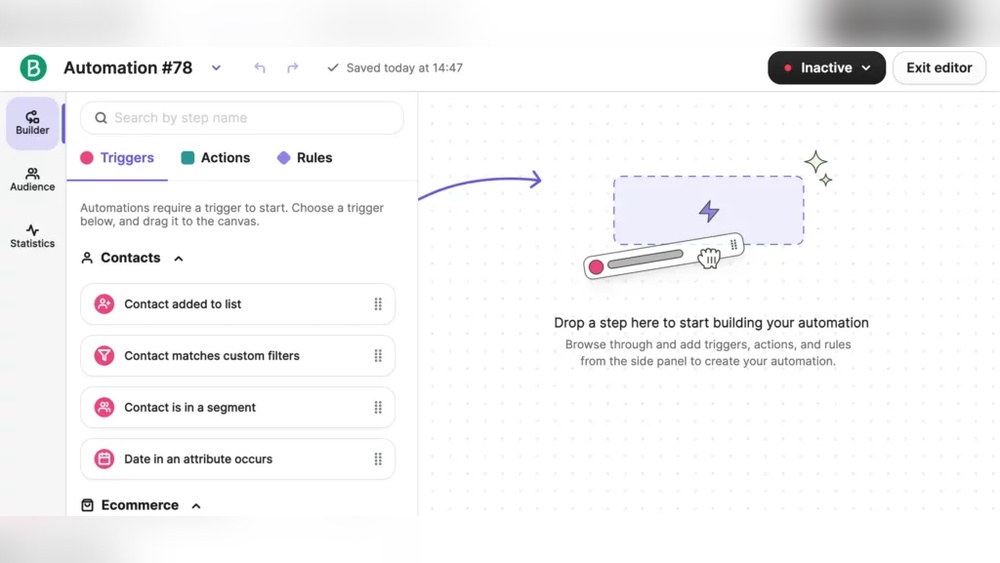Screen dimensions: 1000x563
Task: Redo the last change
Action: pyautogui.click(x=293, y=68)
